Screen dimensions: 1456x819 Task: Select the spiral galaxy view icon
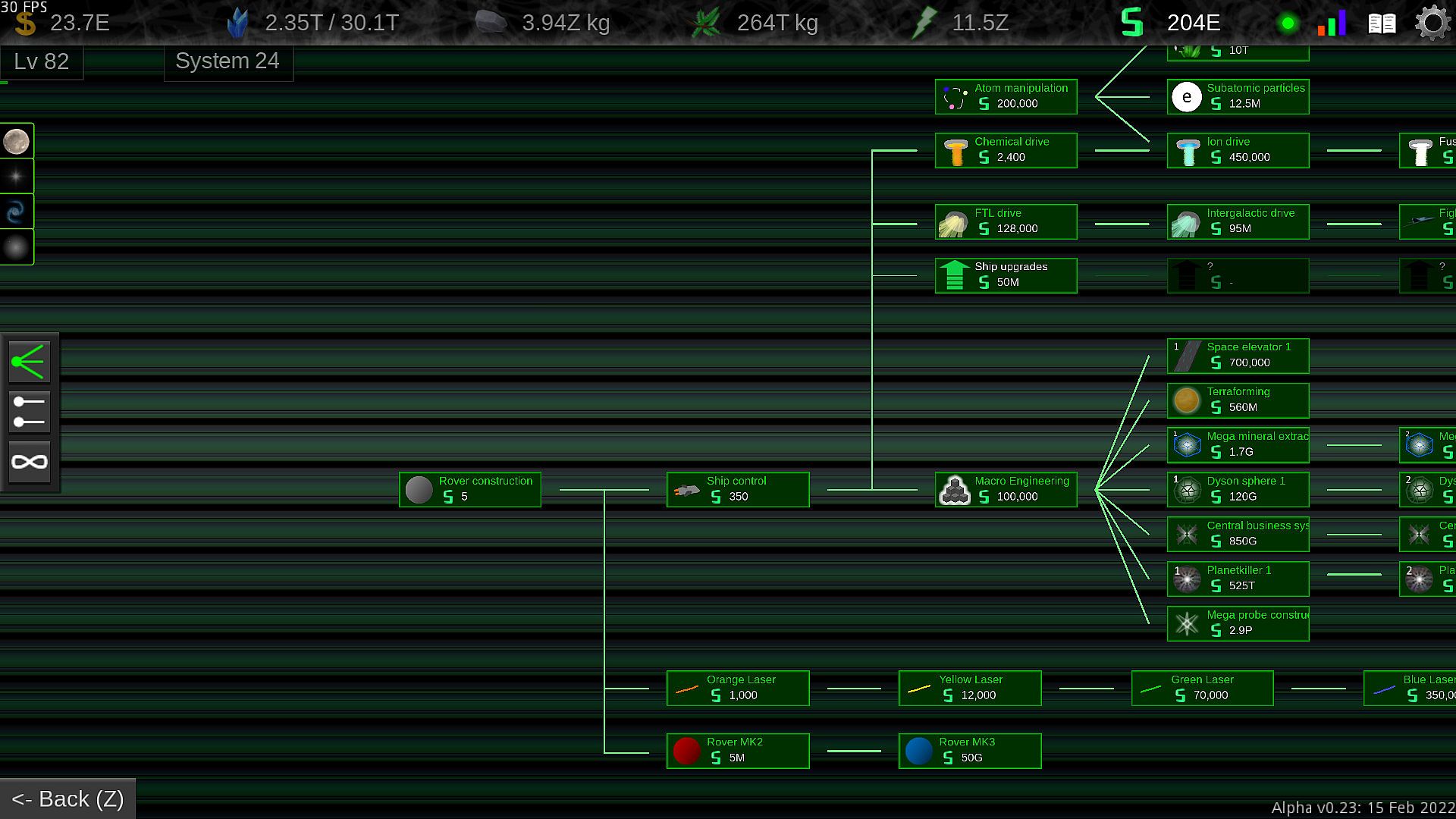pos(17,212)
